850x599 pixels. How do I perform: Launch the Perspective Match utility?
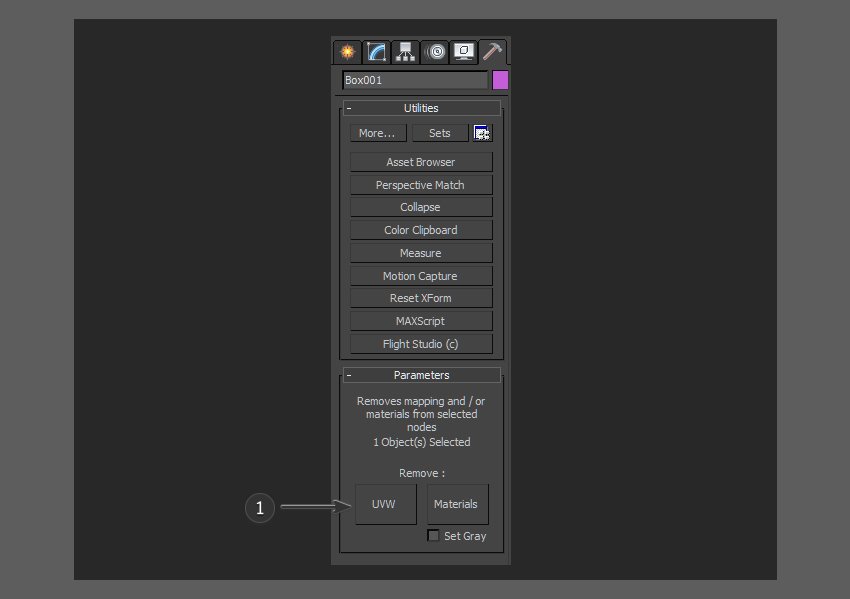[x=421, y=185]
